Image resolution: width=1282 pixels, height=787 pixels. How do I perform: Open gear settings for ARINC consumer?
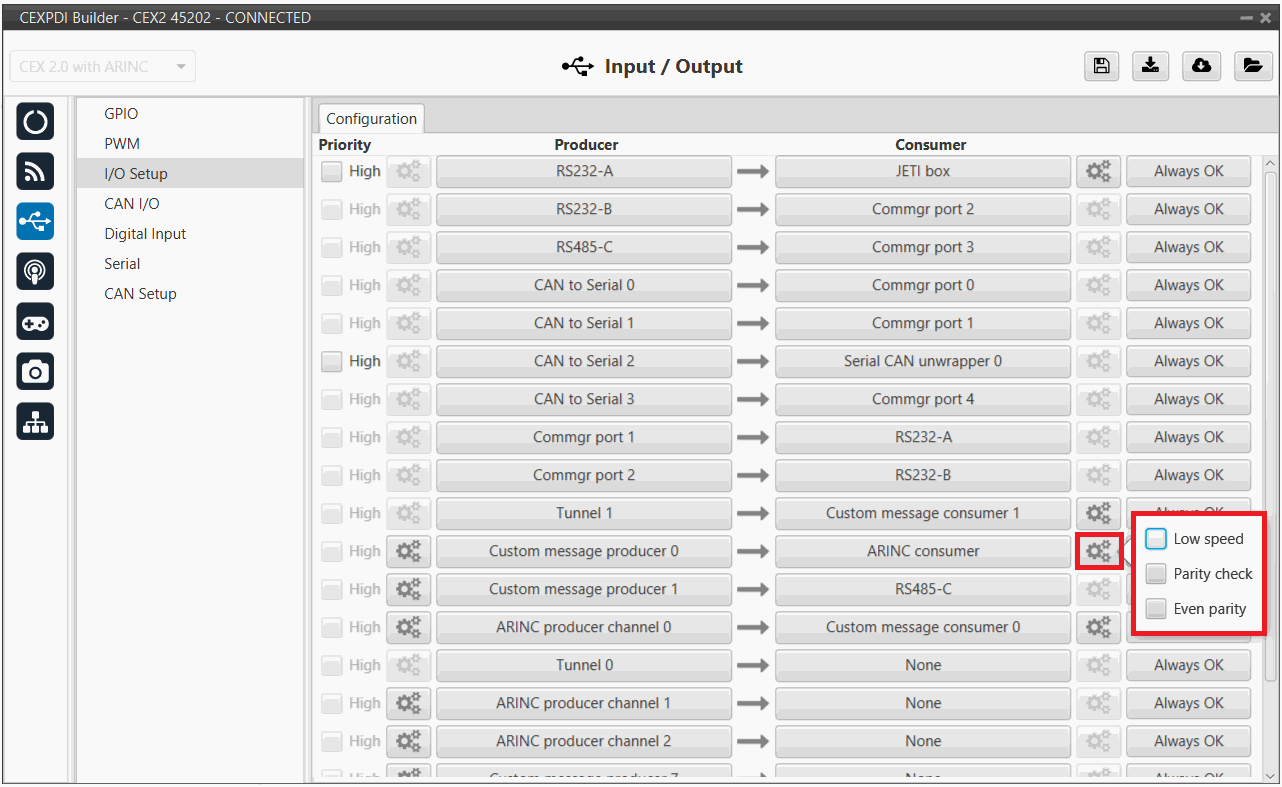[1098, 551]
